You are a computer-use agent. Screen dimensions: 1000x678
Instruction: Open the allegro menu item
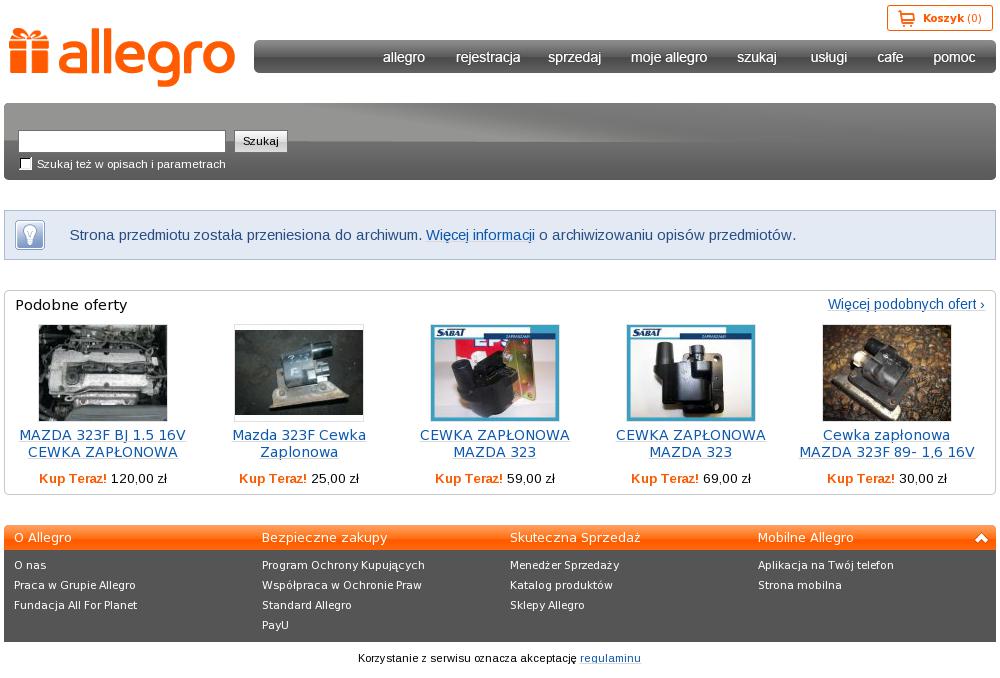404,57
